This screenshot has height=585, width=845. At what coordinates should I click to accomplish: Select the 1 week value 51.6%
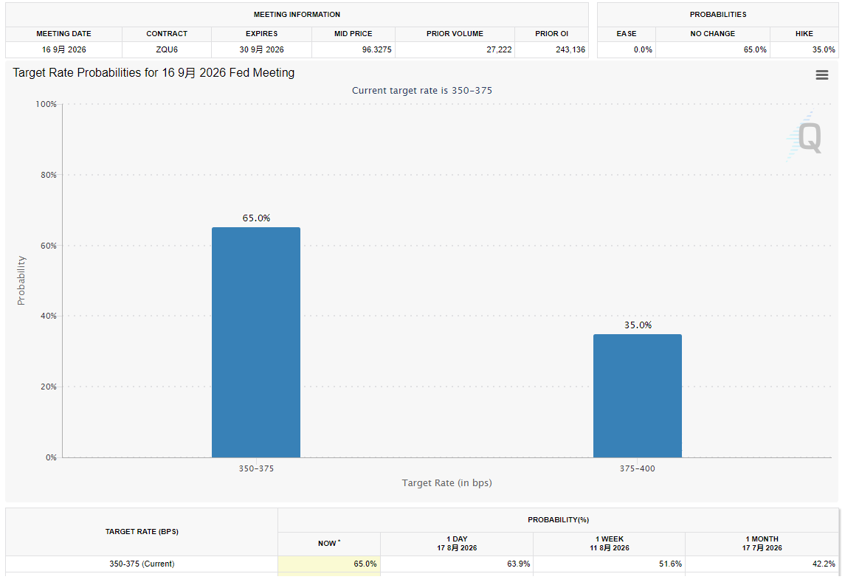[670, 564]
